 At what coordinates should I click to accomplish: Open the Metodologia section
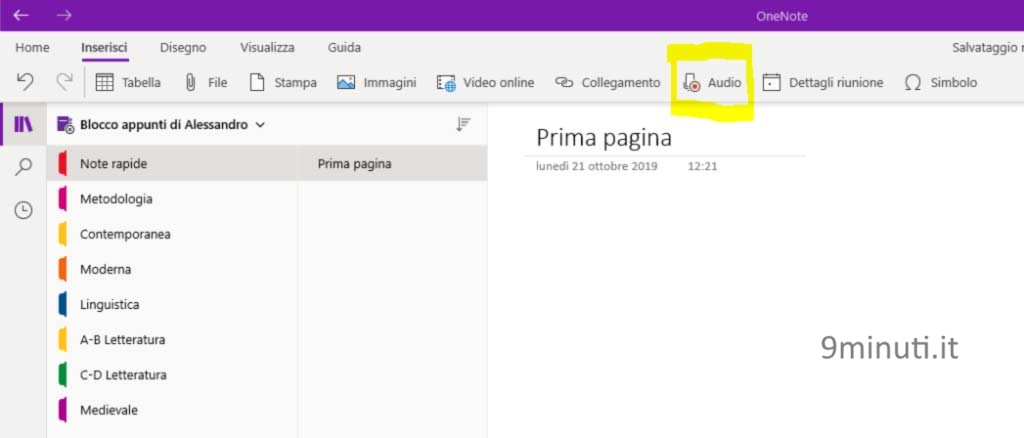[172, 198]
